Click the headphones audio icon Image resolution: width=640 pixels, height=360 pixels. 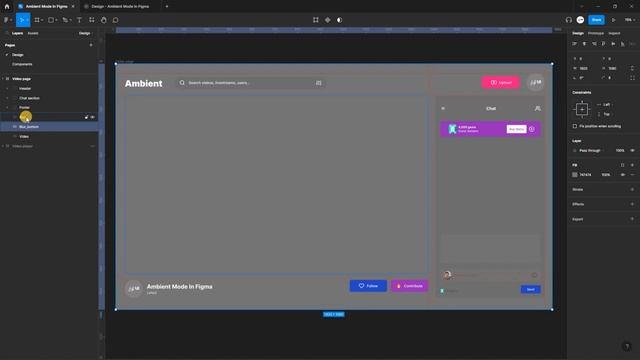point(569,20)
